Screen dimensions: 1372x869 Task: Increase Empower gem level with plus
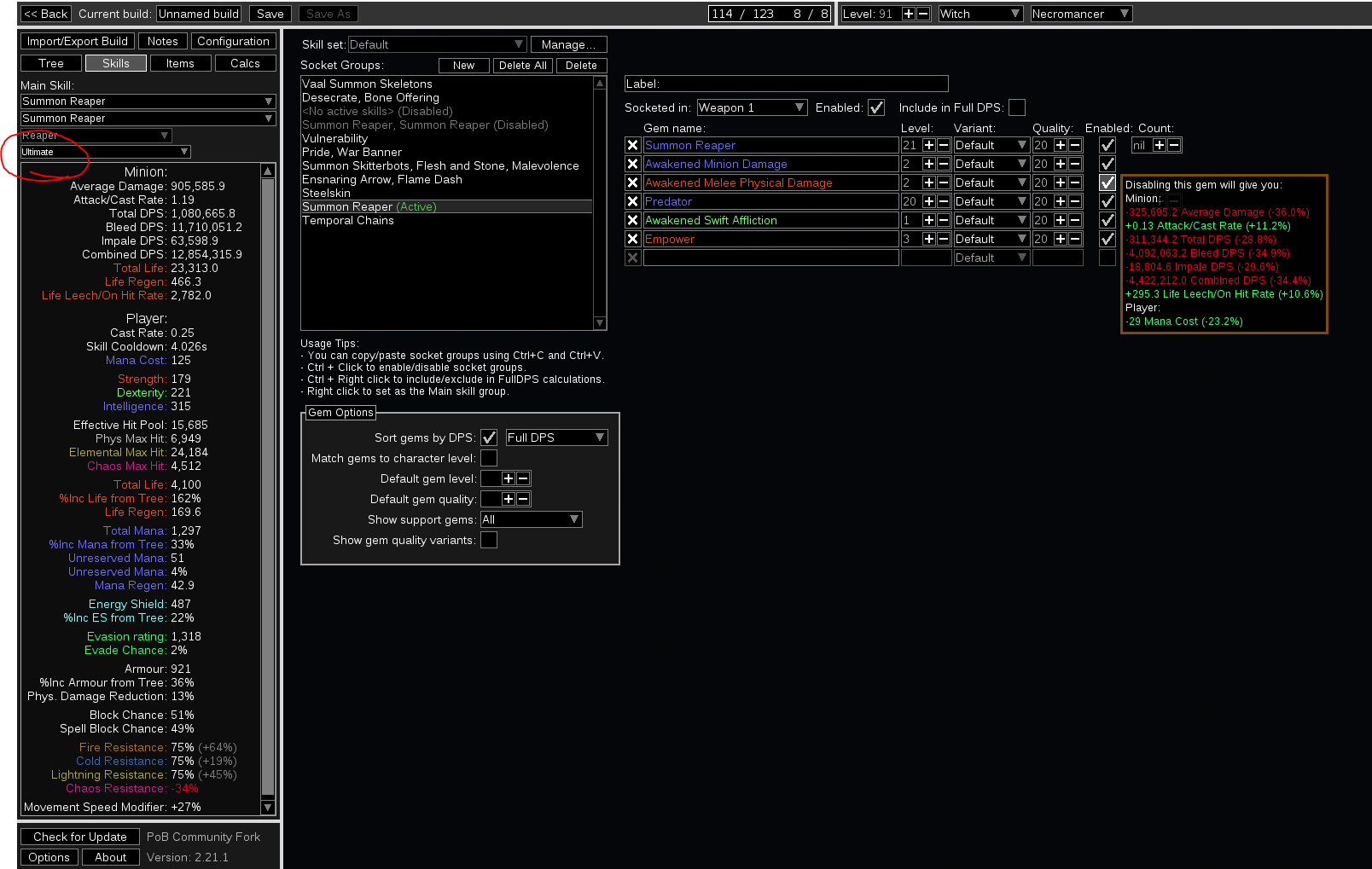(929, 239)
